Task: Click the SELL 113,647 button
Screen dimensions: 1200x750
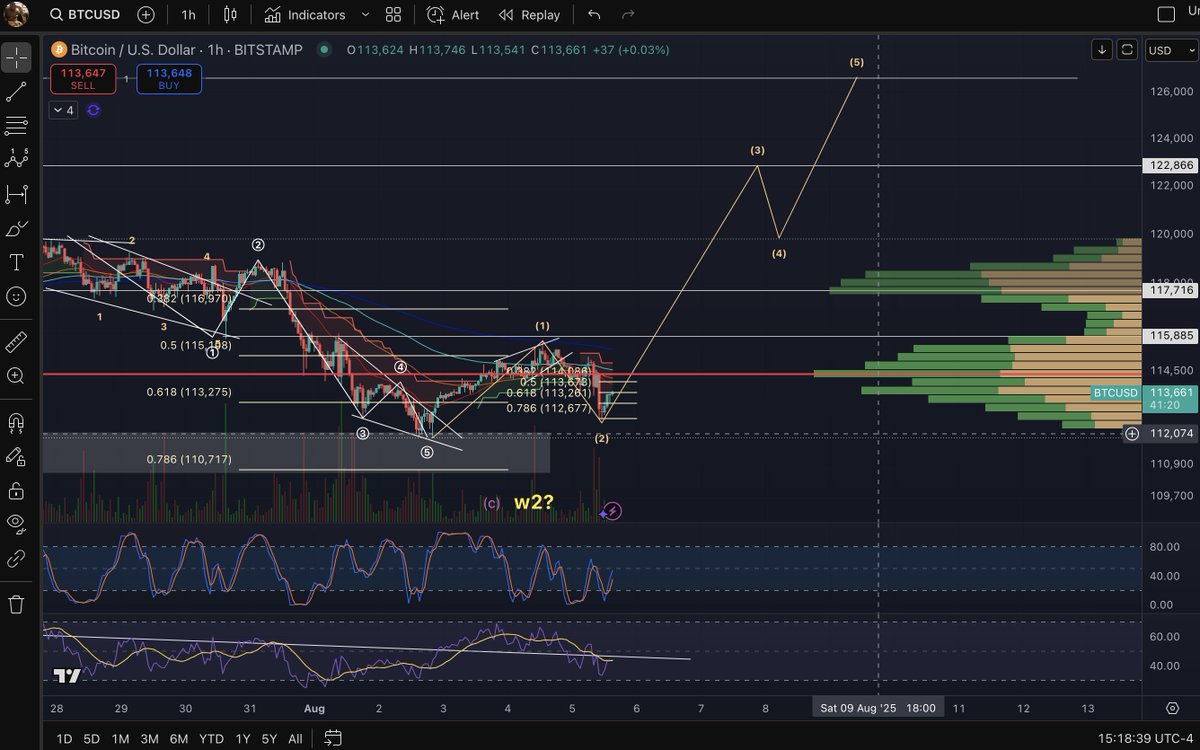Action: coord(83,78)
